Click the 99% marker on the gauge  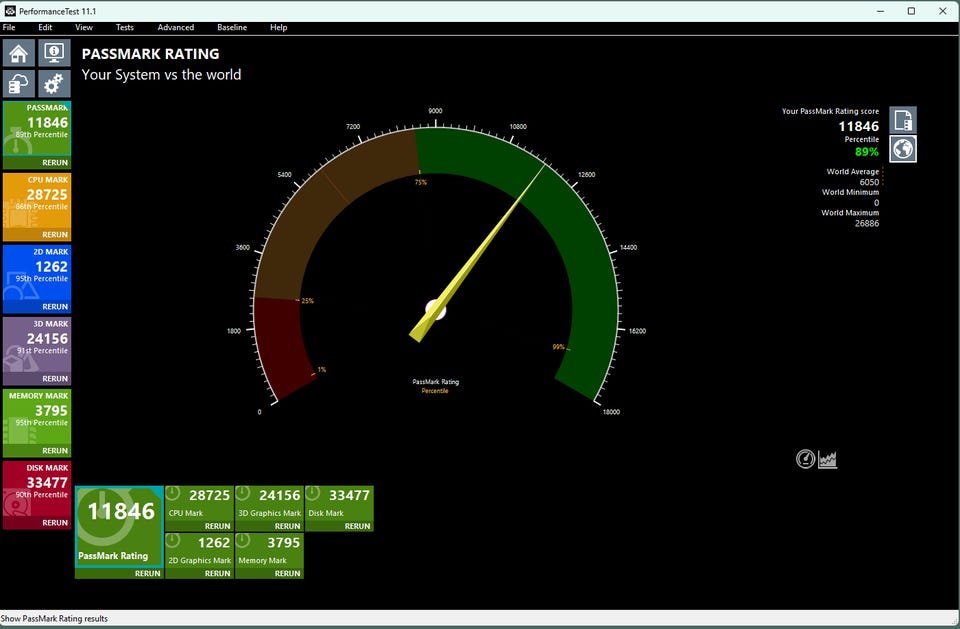click(x=558, y=347)
